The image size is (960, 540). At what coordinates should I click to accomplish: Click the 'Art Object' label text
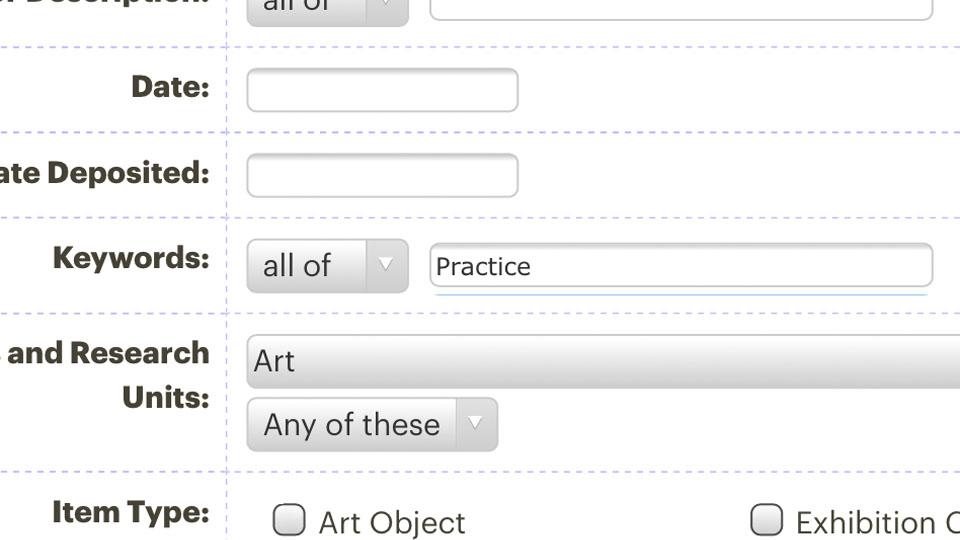391,522
